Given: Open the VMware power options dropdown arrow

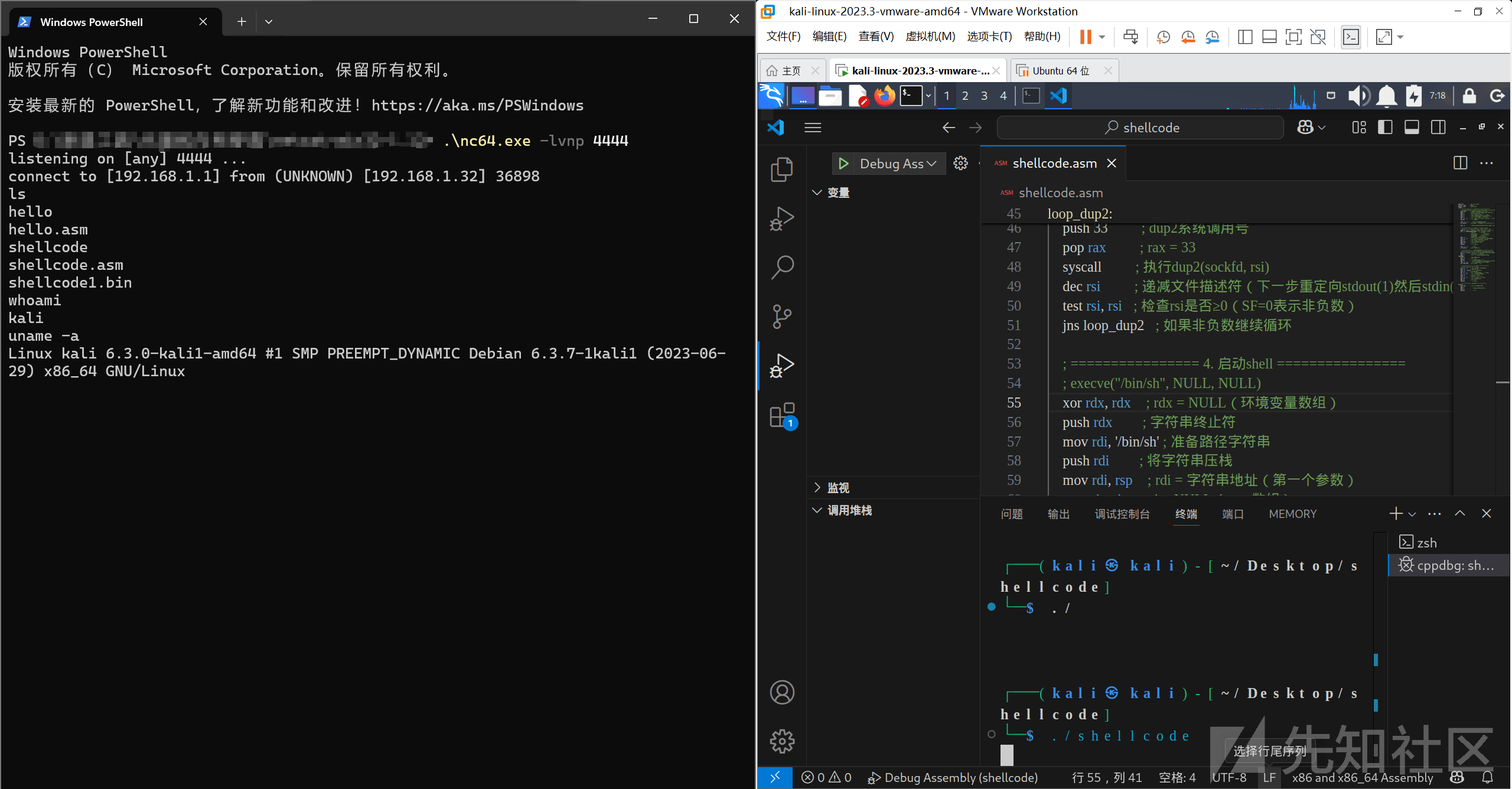Looking at the screenshot, I should (1102, 37).
